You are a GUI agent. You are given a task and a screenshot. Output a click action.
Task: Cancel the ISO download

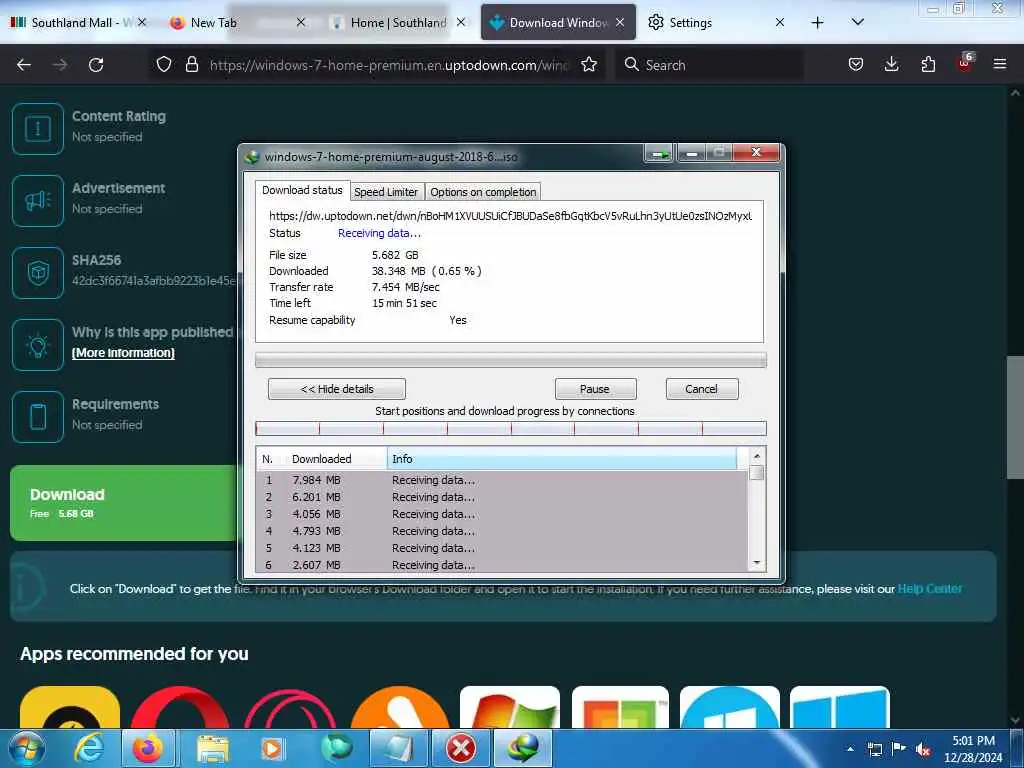coord(701,389)
